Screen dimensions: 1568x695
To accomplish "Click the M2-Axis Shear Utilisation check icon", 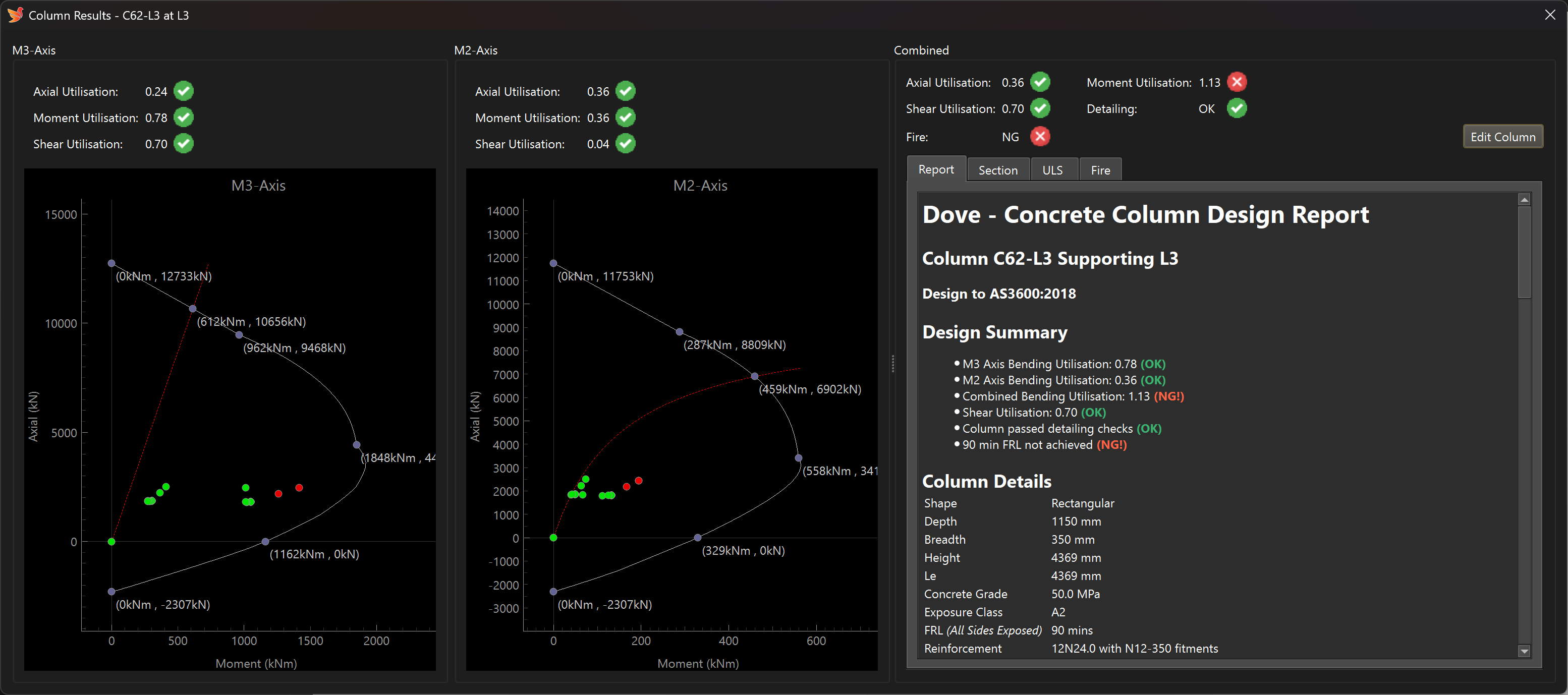I will pos(625,144).
